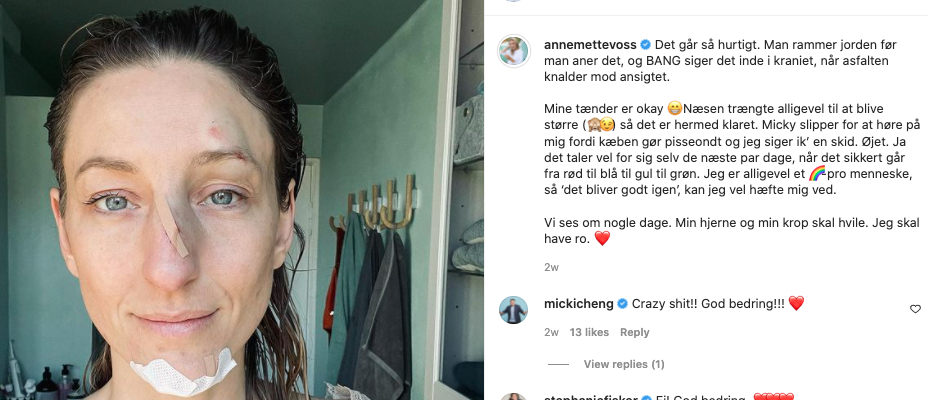This screenshot has width=928, height=400.
Task: Open annemettevoss profile picture avatar
Action: pos(514,51)
